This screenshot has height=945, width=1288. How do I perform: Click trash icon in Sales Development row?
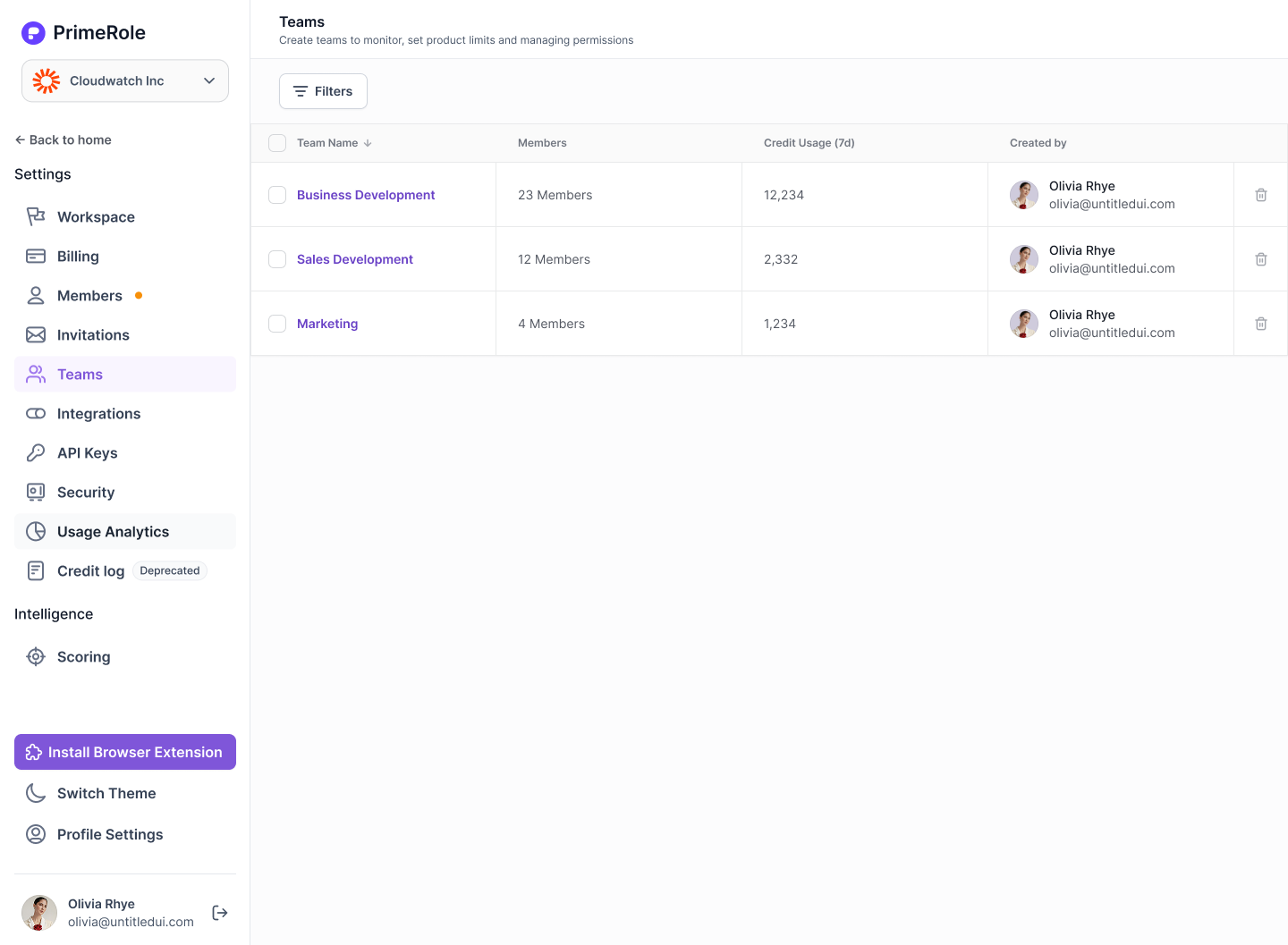point(1260,259)
